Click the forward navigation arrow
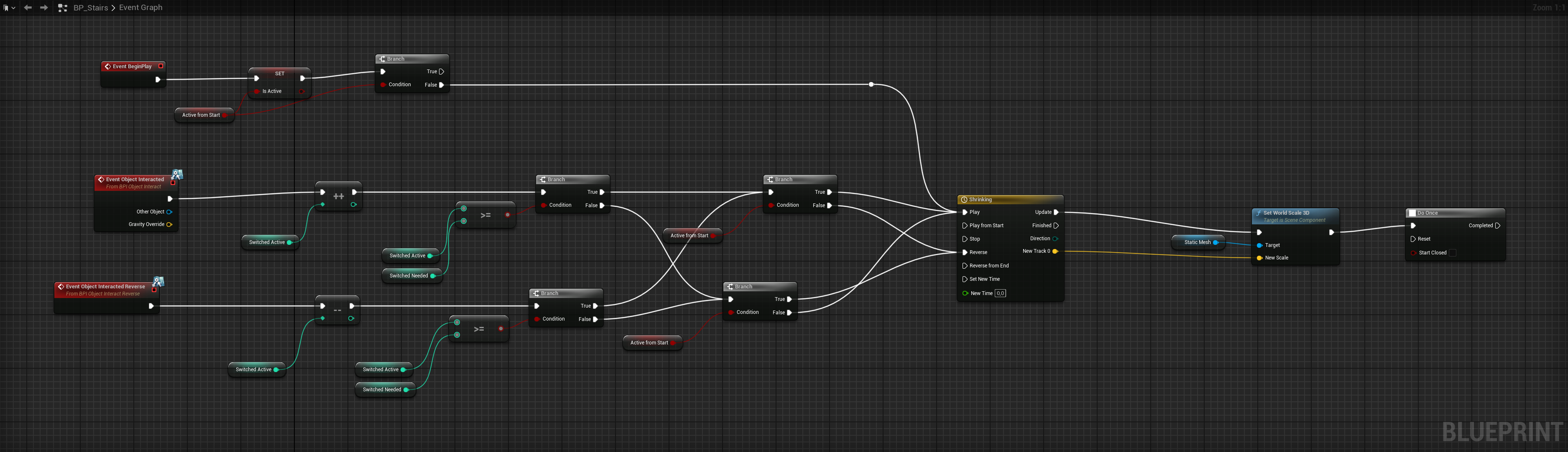1568x452 pixels. click(44, 8)
